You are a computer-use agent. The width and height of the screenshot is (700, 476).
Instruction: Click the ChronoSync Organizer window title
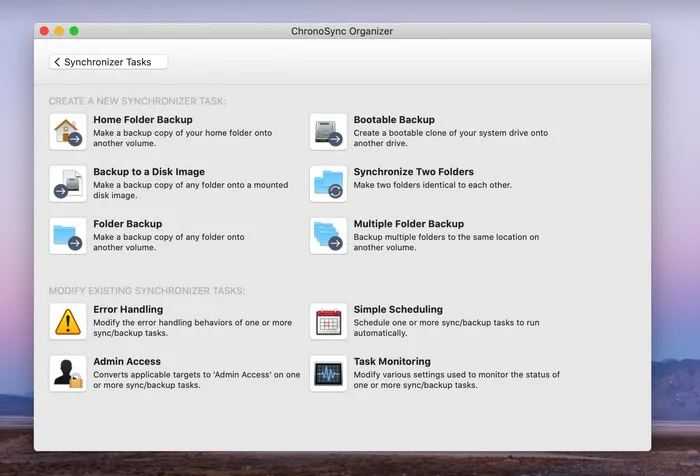342,31
